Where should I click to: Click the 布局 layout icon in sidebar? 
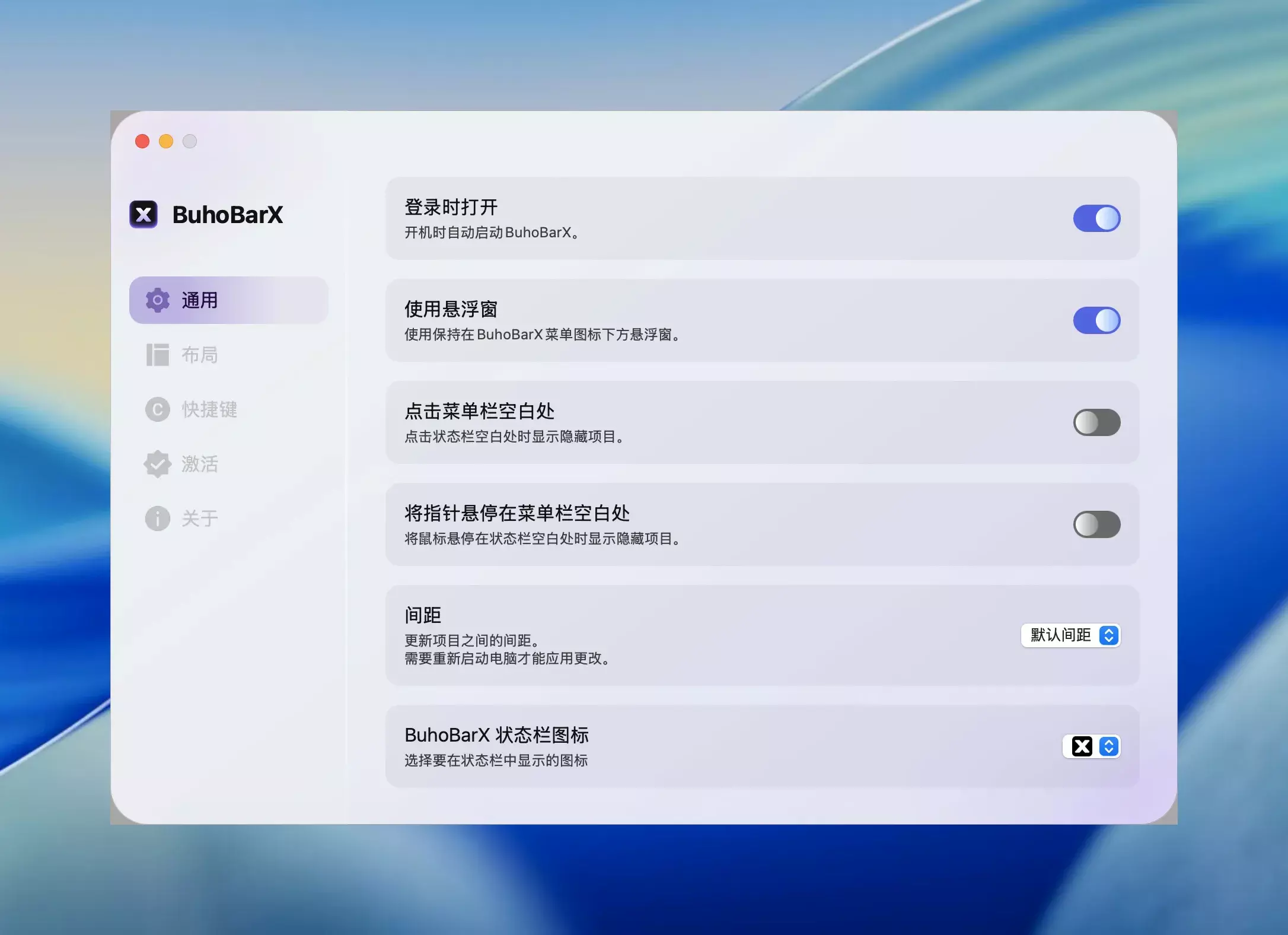pos(158,355)
